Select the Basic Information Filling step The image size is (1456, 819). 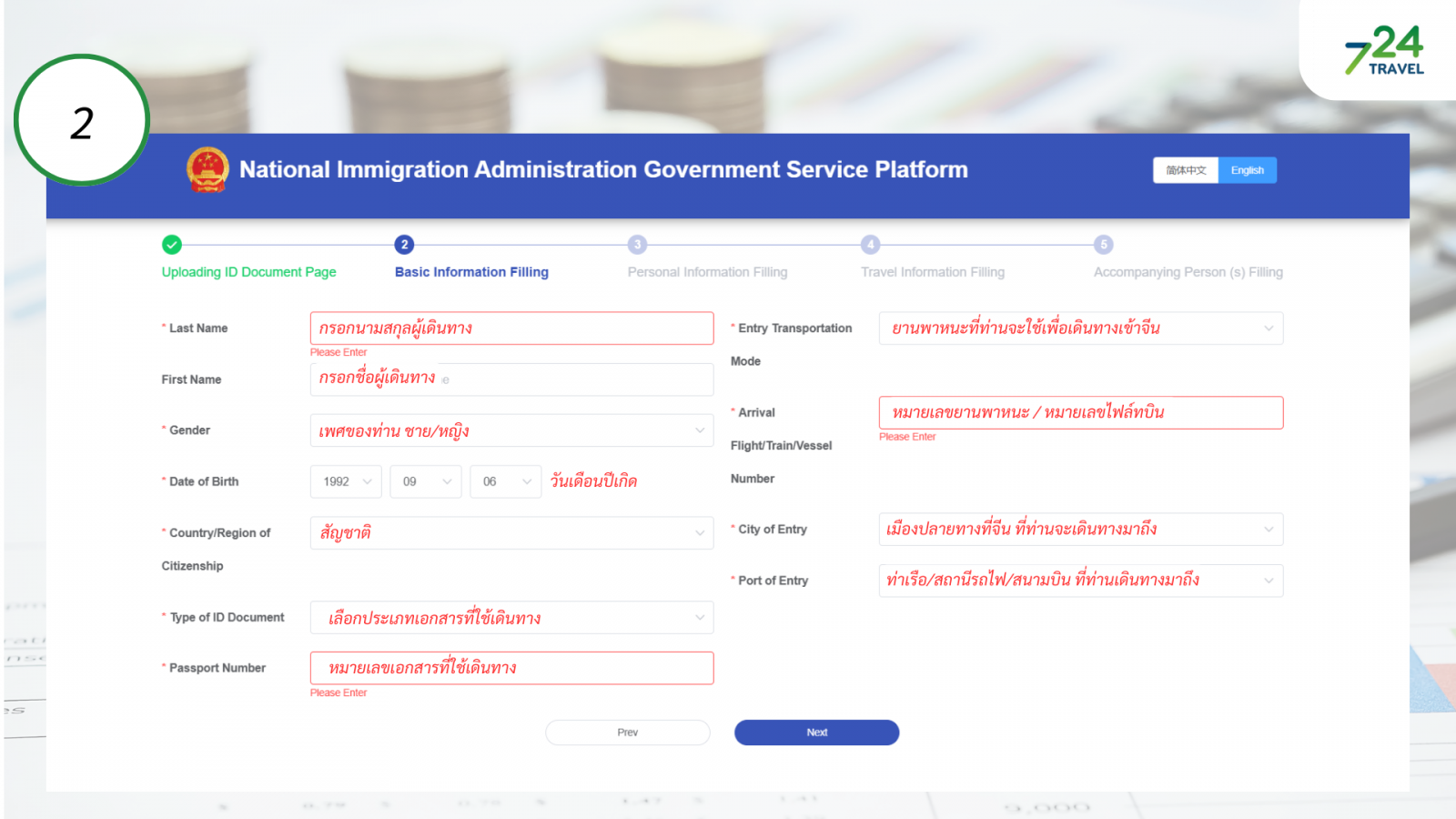tap(471, 272)
